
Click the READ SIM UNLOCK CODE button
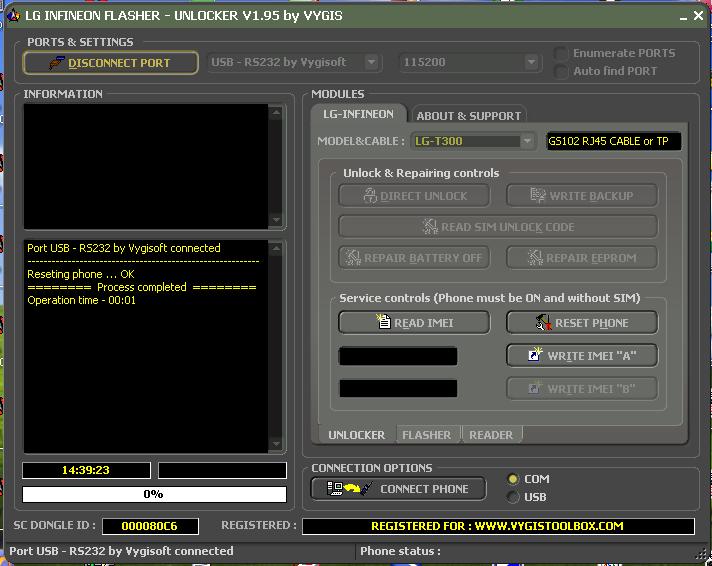(x=498, y=227)
